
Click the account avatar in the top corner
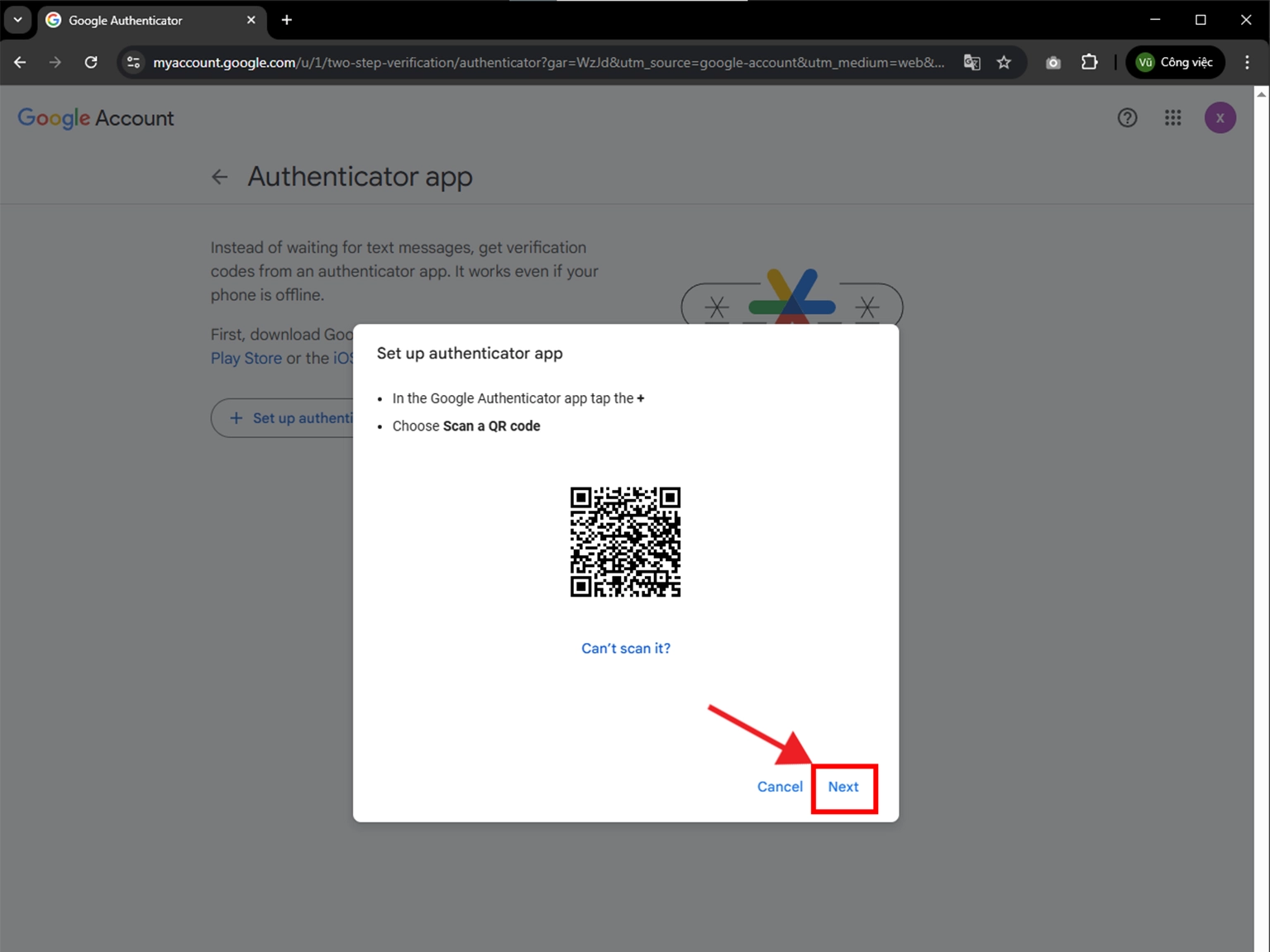[x=1220, y=117]
